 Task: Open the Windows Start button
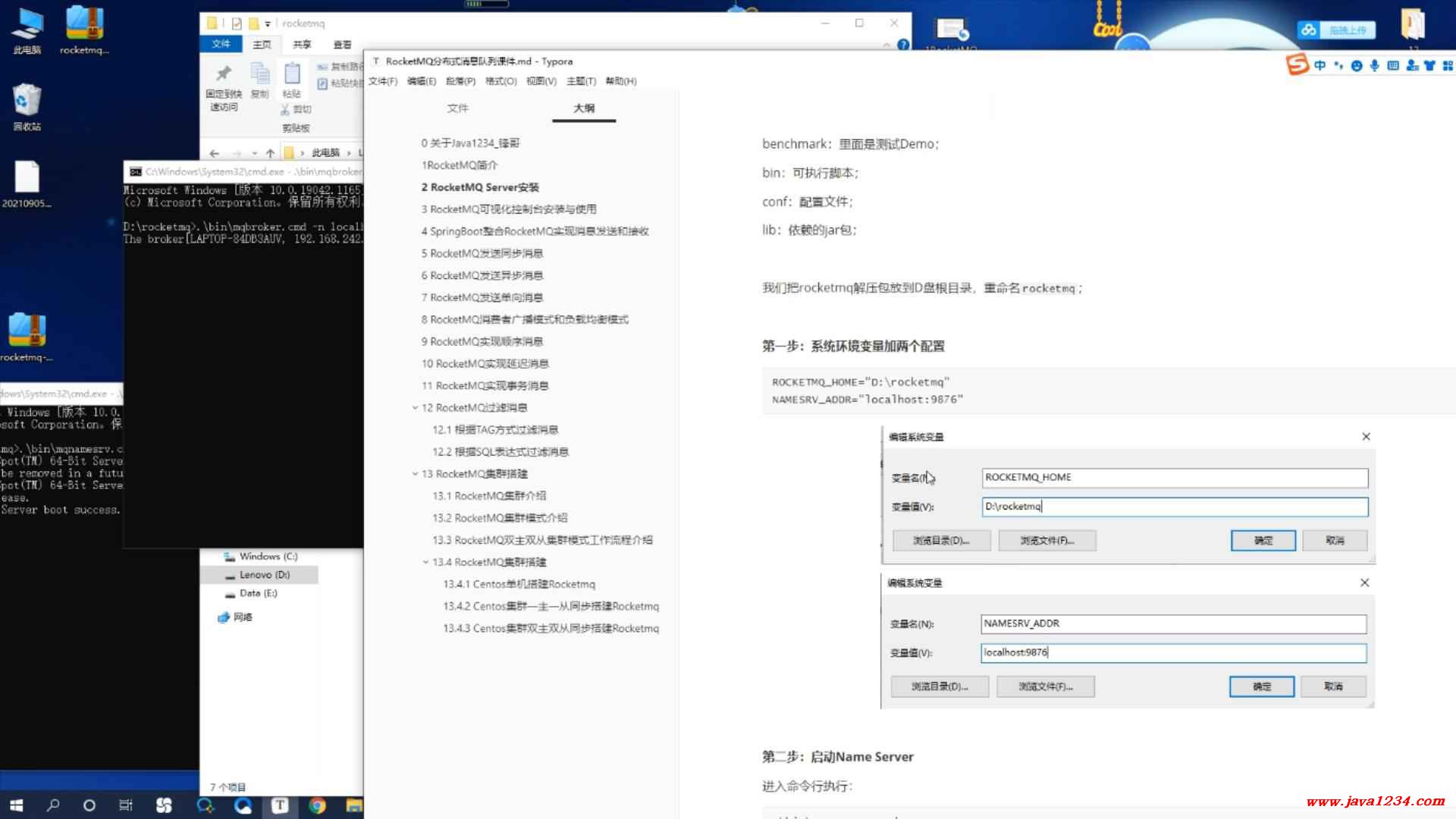click(17, 805)
